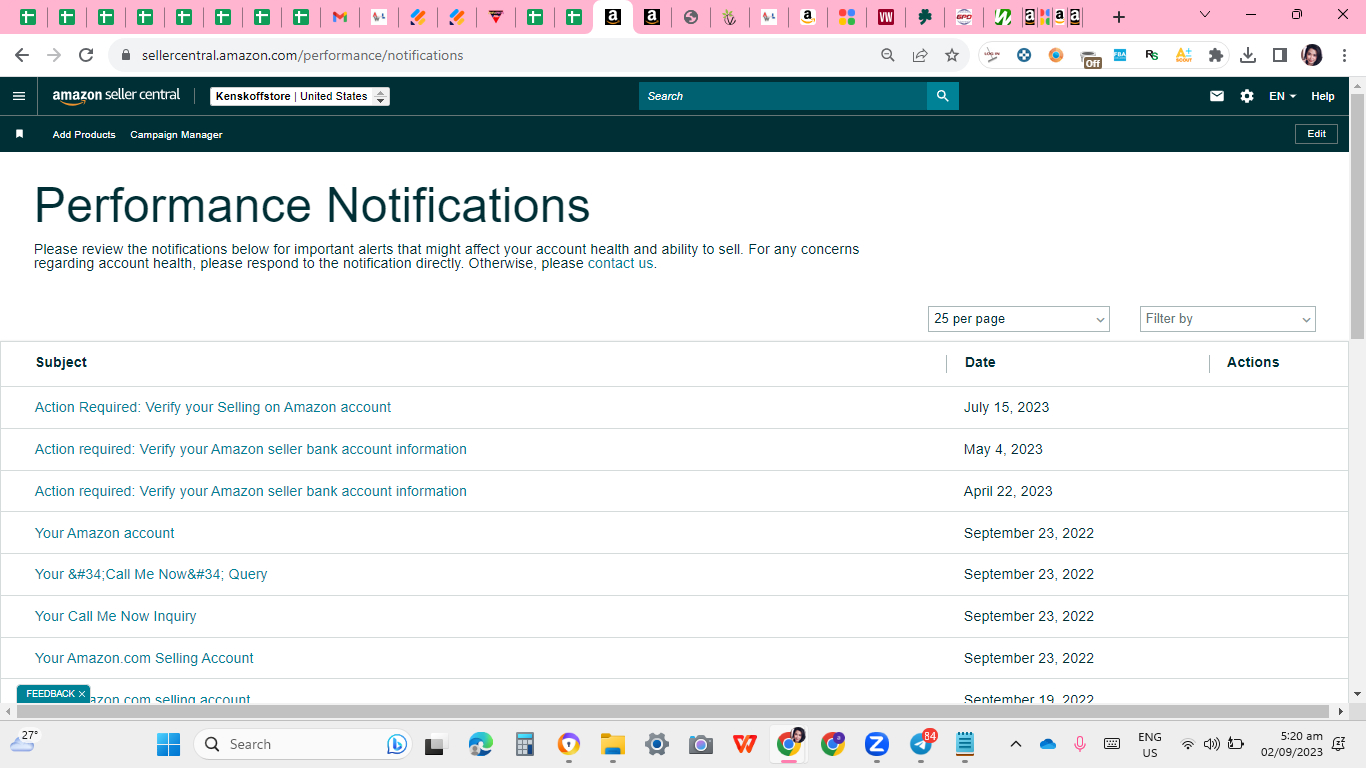Viewport: 1366px width, 768px height.
Task: Switch to the green shamrock browser tab
Action: 925,17
